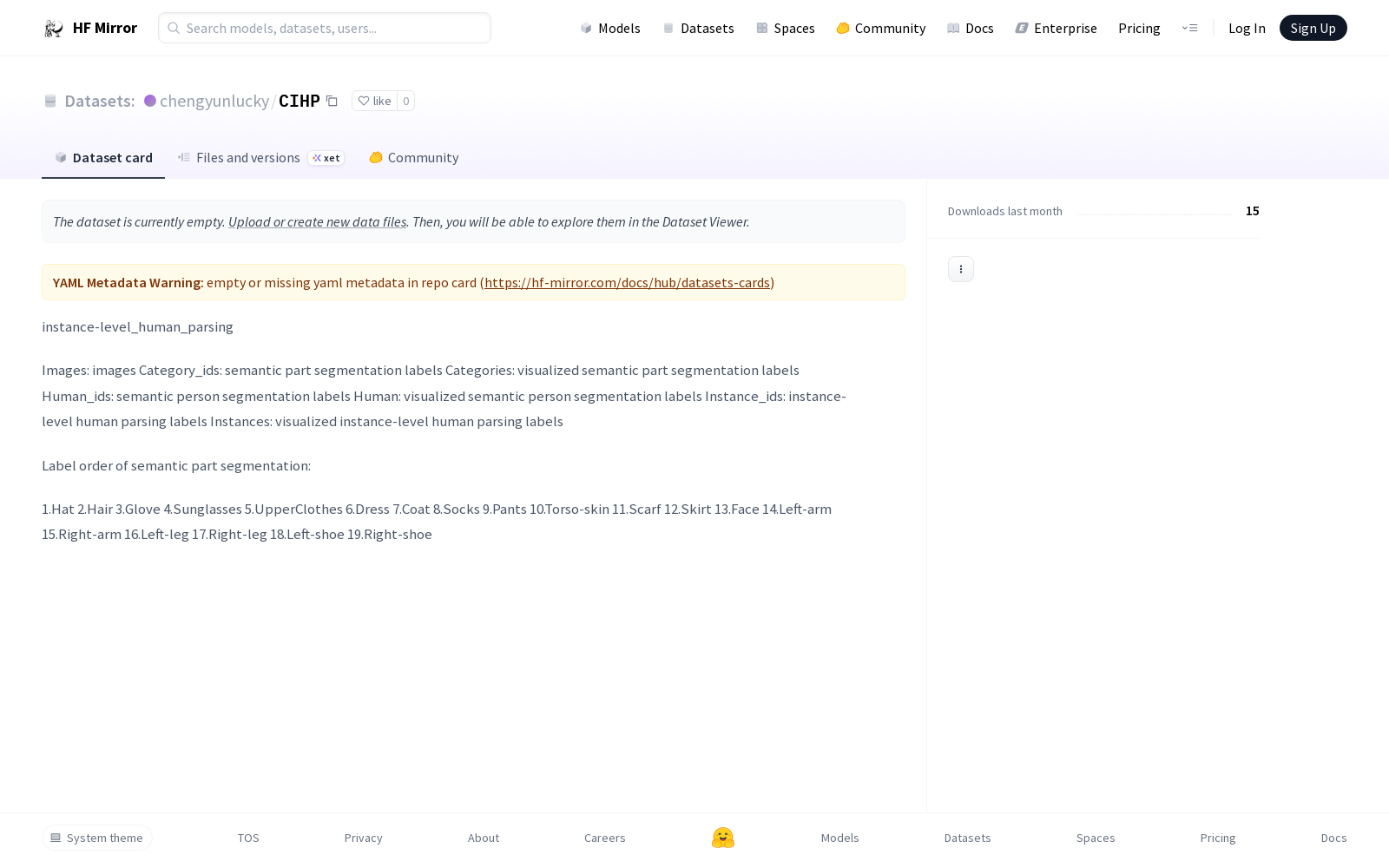Copy the dataset name with the copy icon
This screenshot has height=868, width=1389.
coord(332,101)
